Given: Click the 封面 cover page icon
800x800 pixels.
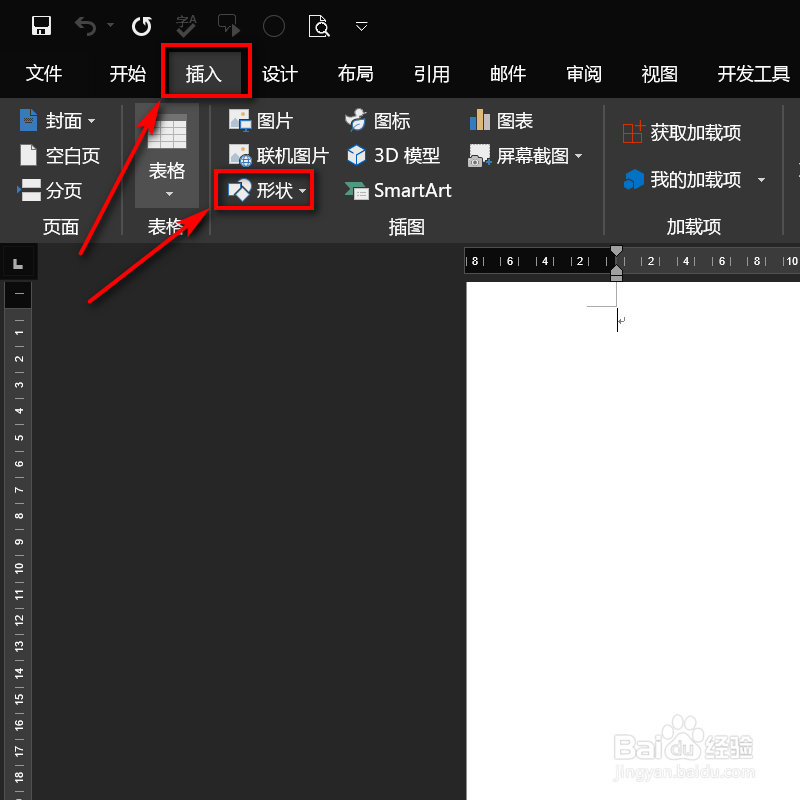Looking at the screenshot, I should pyautogui.click(x=29, y=120).
